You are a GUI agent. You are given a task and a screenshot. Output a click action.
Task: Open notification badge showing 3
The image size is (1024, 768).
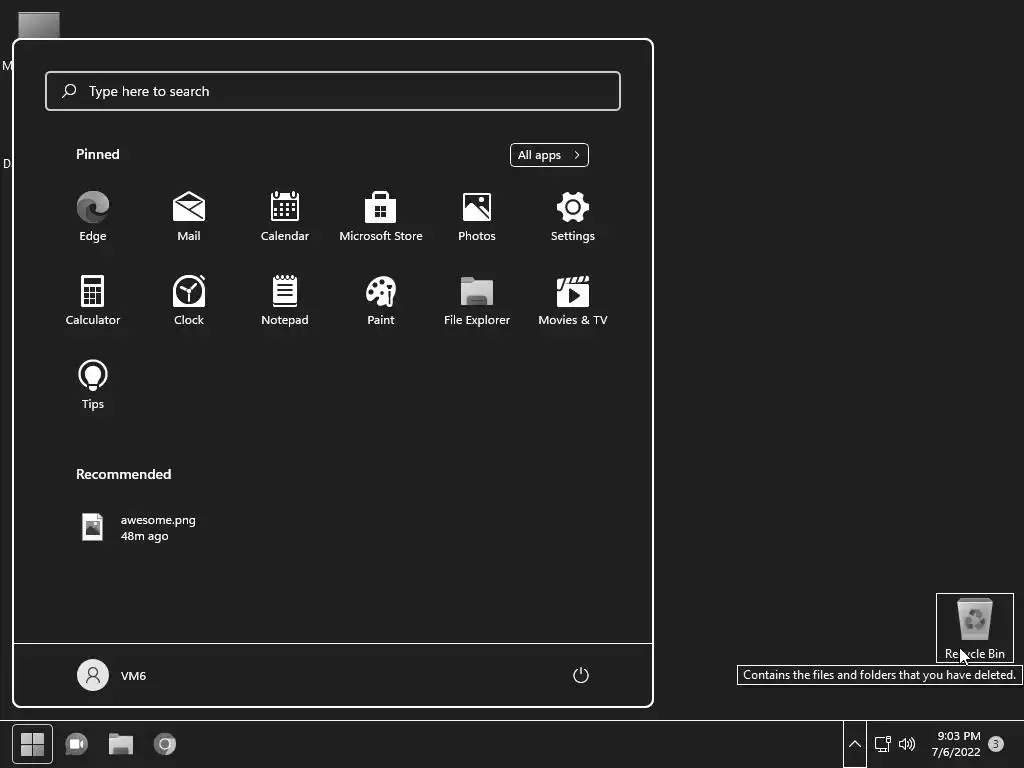(996, 744)
